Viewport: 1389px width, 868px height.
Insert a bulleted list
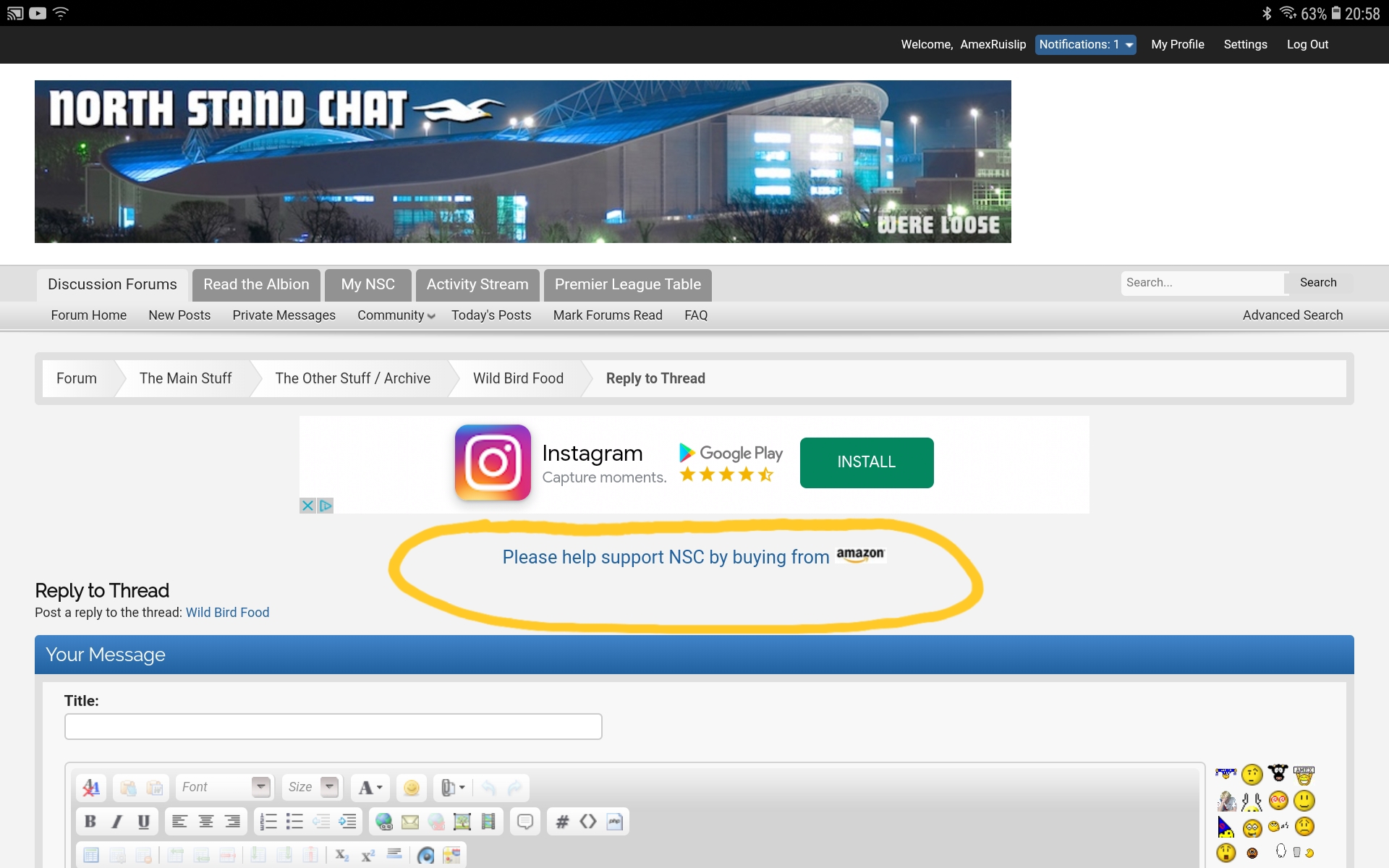pyautogui.click(x=294, y=822)
